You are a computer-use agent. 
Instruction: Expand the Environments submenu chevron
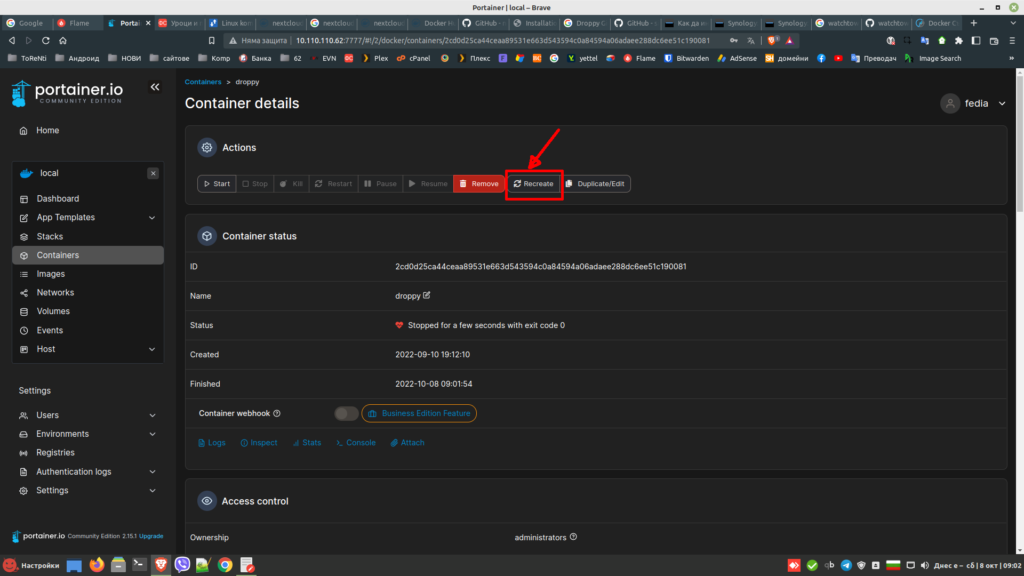coord(152,434)
